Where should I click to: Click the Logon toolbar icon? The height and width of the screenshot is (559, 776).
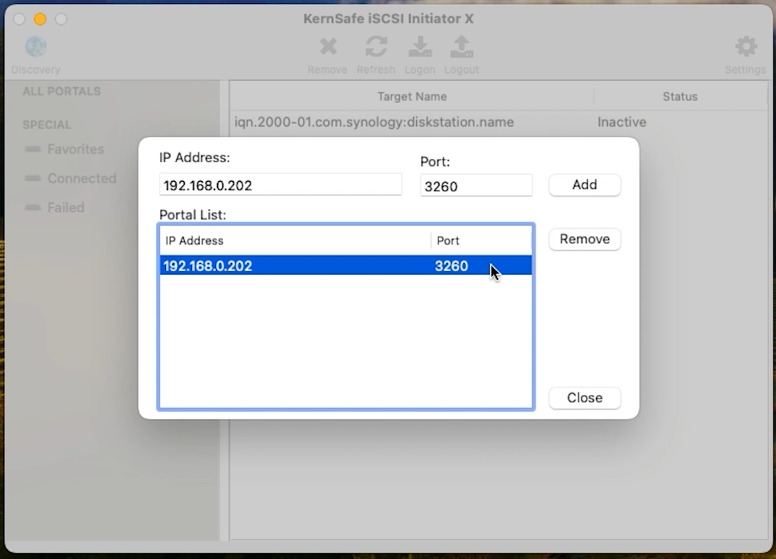point(420,47)
